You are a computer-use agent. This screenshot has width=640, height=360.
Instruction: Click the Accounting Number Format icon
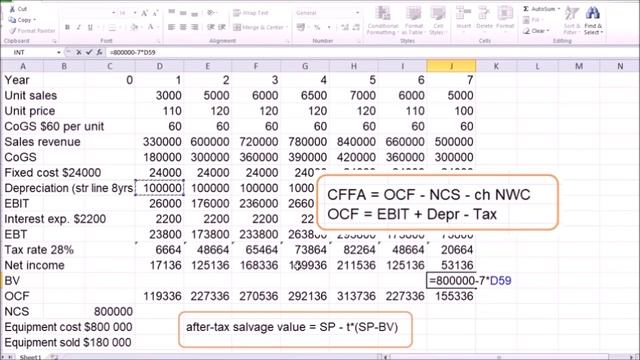[x=301, y=27]
